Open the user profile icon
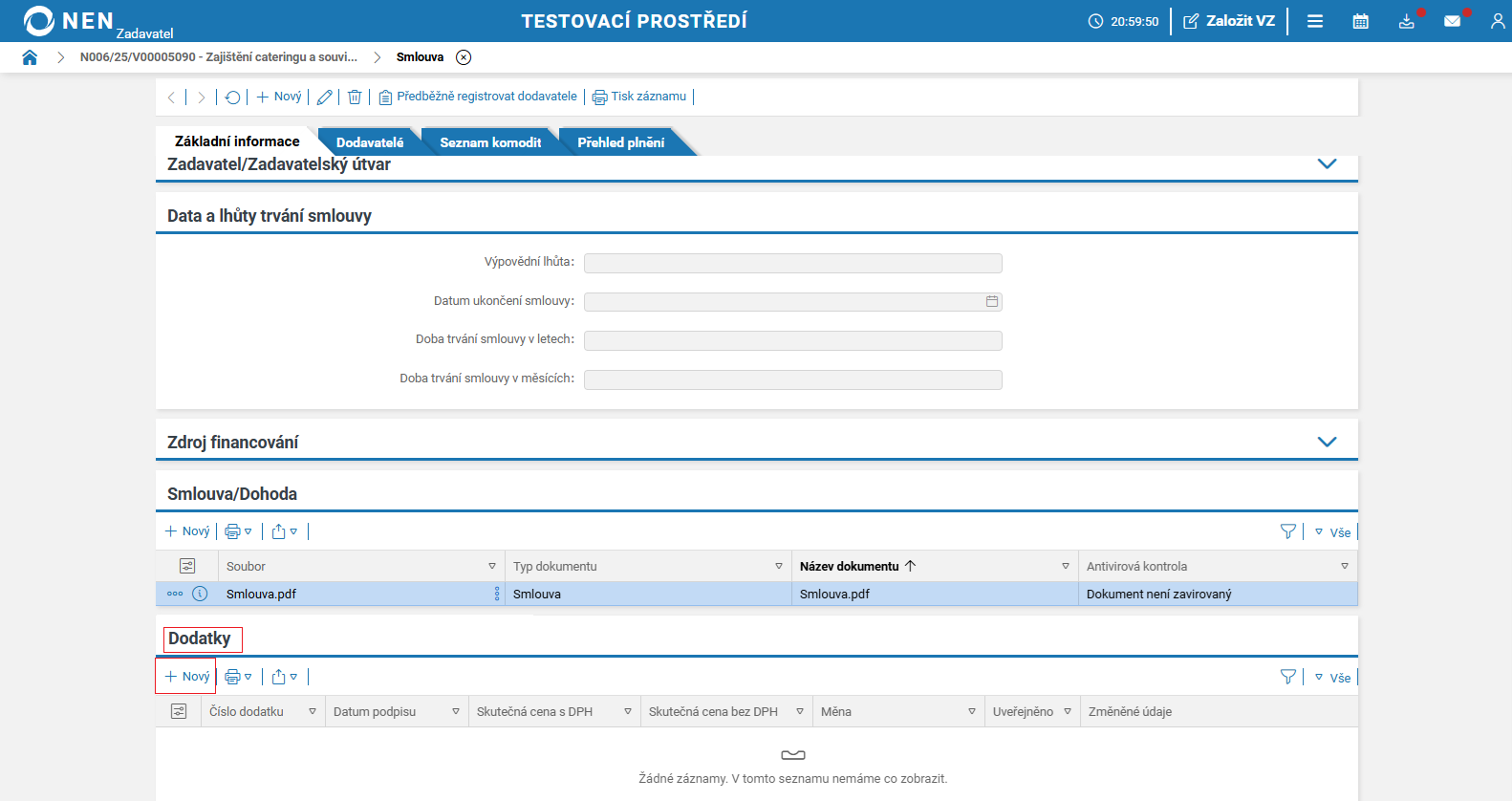 tap(1497, 21)
